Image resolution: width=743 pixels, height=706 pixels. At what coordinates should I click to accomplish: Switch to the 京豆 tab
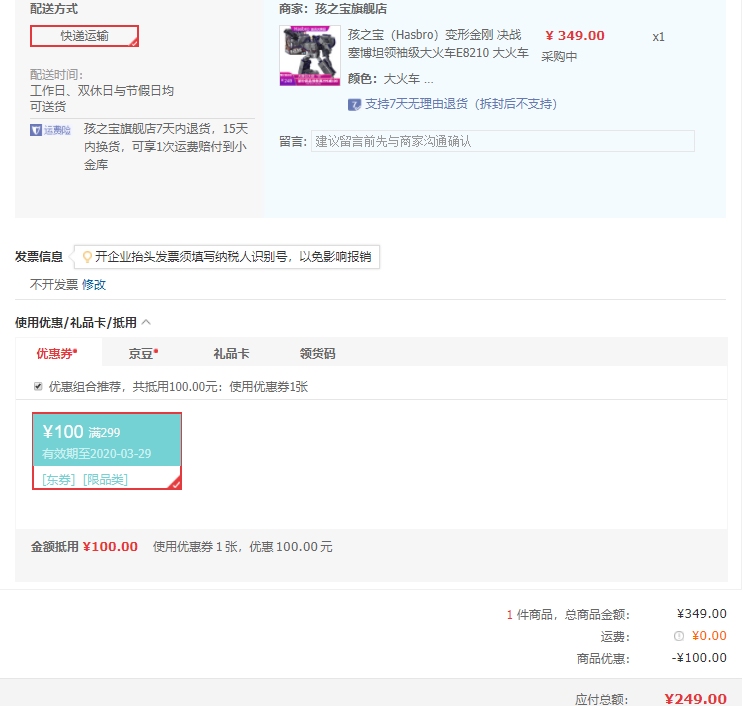pos(143,354)
